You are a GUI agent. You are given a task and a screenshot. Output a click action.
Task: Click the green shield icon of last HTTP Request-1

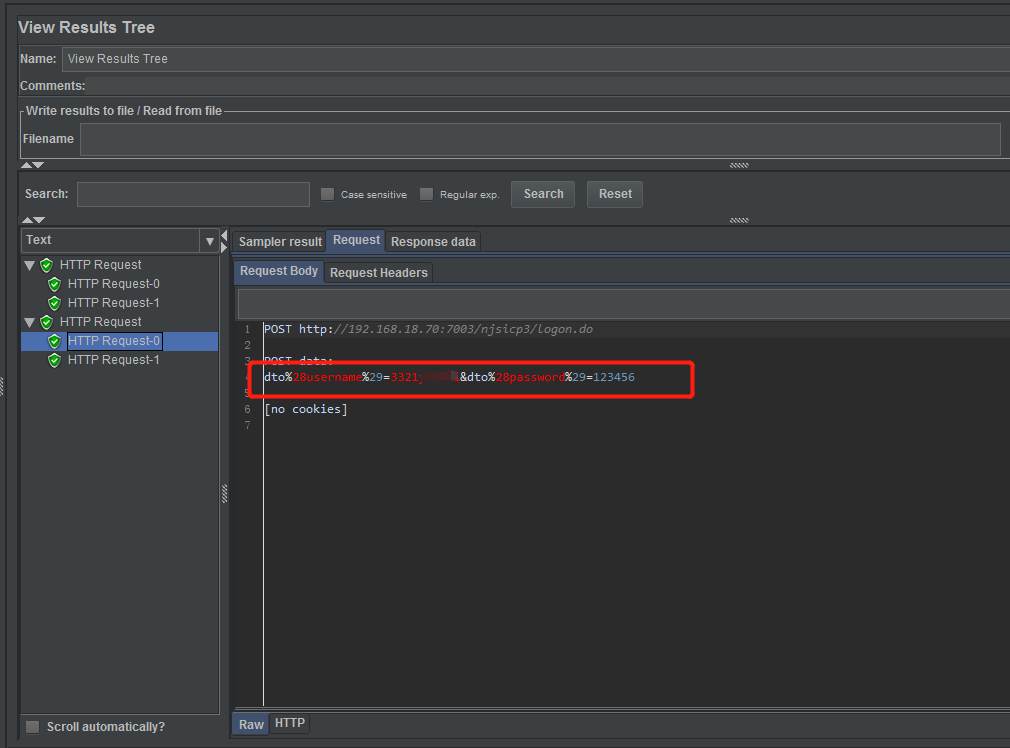(55, 360)
